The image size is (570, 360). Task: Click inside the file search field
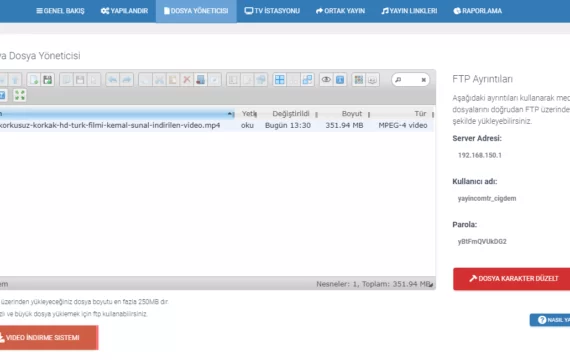(411, 80)
